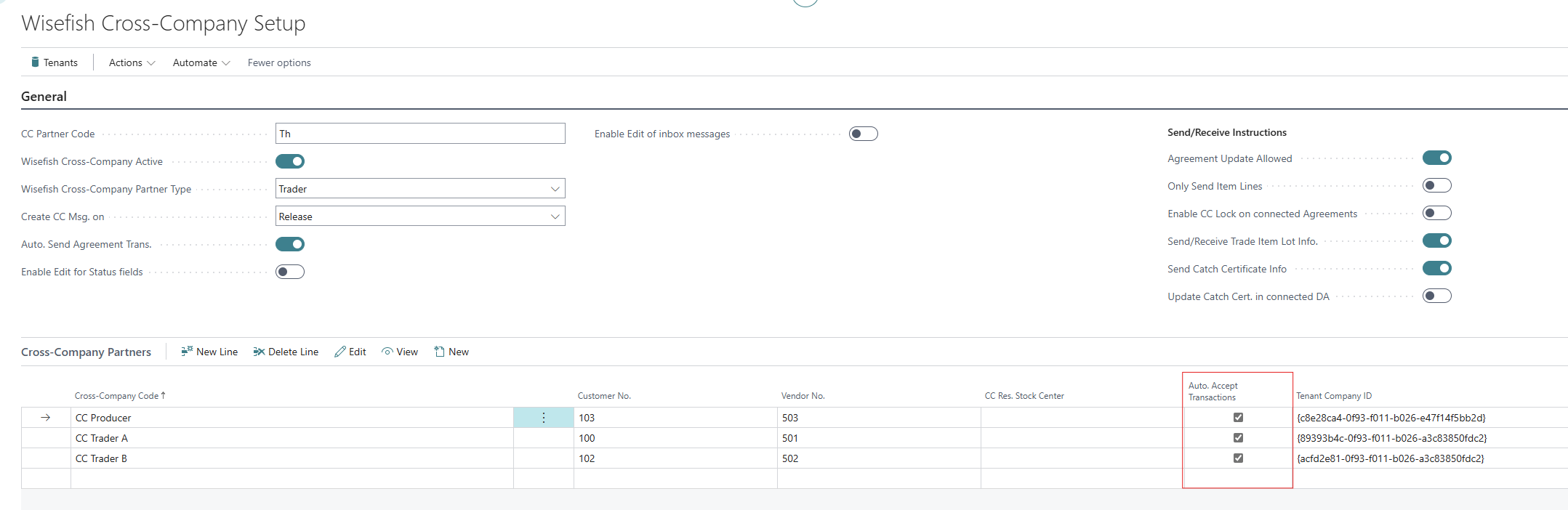
Task: Click the View eye icon
Action: click(387, 352)
